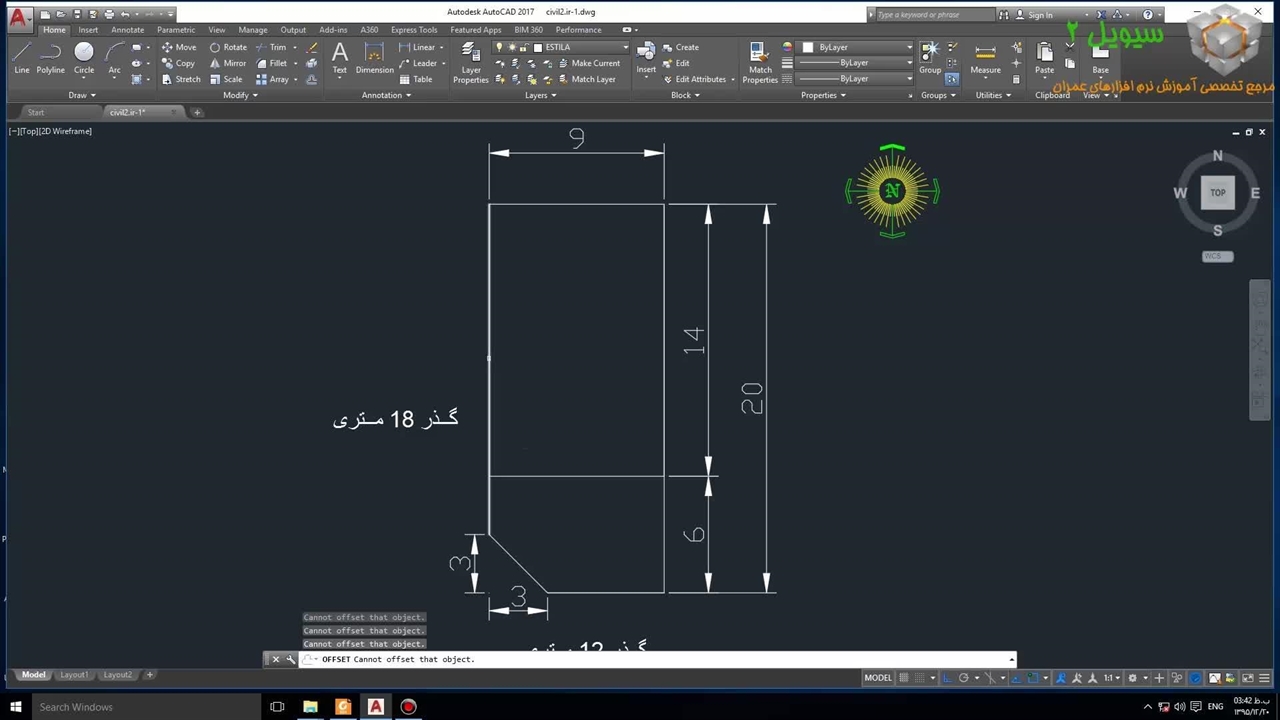The height and width of the screenshot is (720, 1280).
Task: Select the Line tool
Action: [22, 57]
